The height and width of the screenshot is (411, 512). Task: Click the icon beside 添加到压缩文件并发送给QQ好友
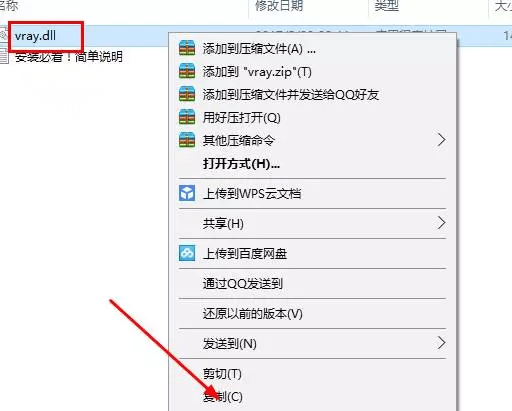[x=187, y=94]
